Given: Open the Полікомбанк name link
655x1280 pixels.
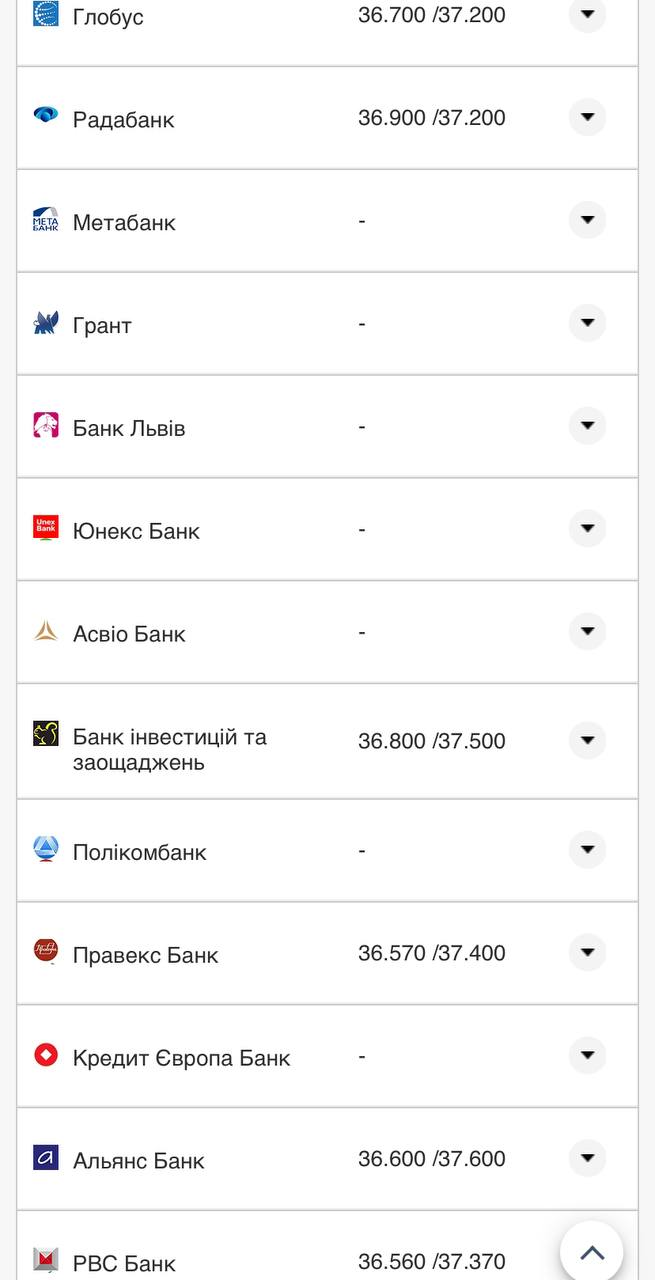Looking at the screenshot, I should click(x=139, y=852).
